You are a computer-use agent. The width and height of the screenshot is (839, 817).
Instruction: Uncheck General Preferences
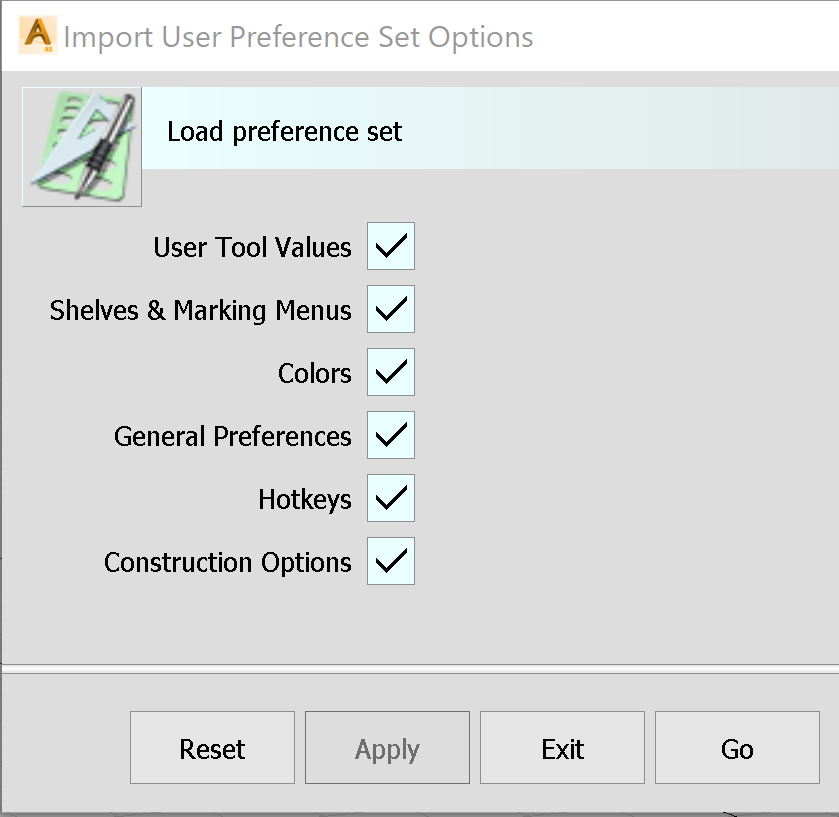pyautogui.click(x=390, y=435)
